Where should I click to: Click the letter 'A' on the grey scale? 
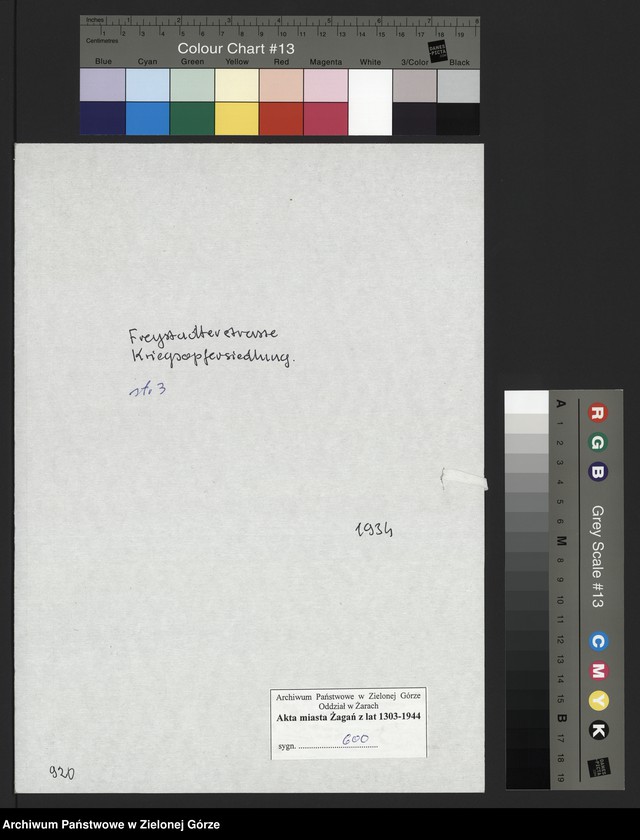point(561,403)
